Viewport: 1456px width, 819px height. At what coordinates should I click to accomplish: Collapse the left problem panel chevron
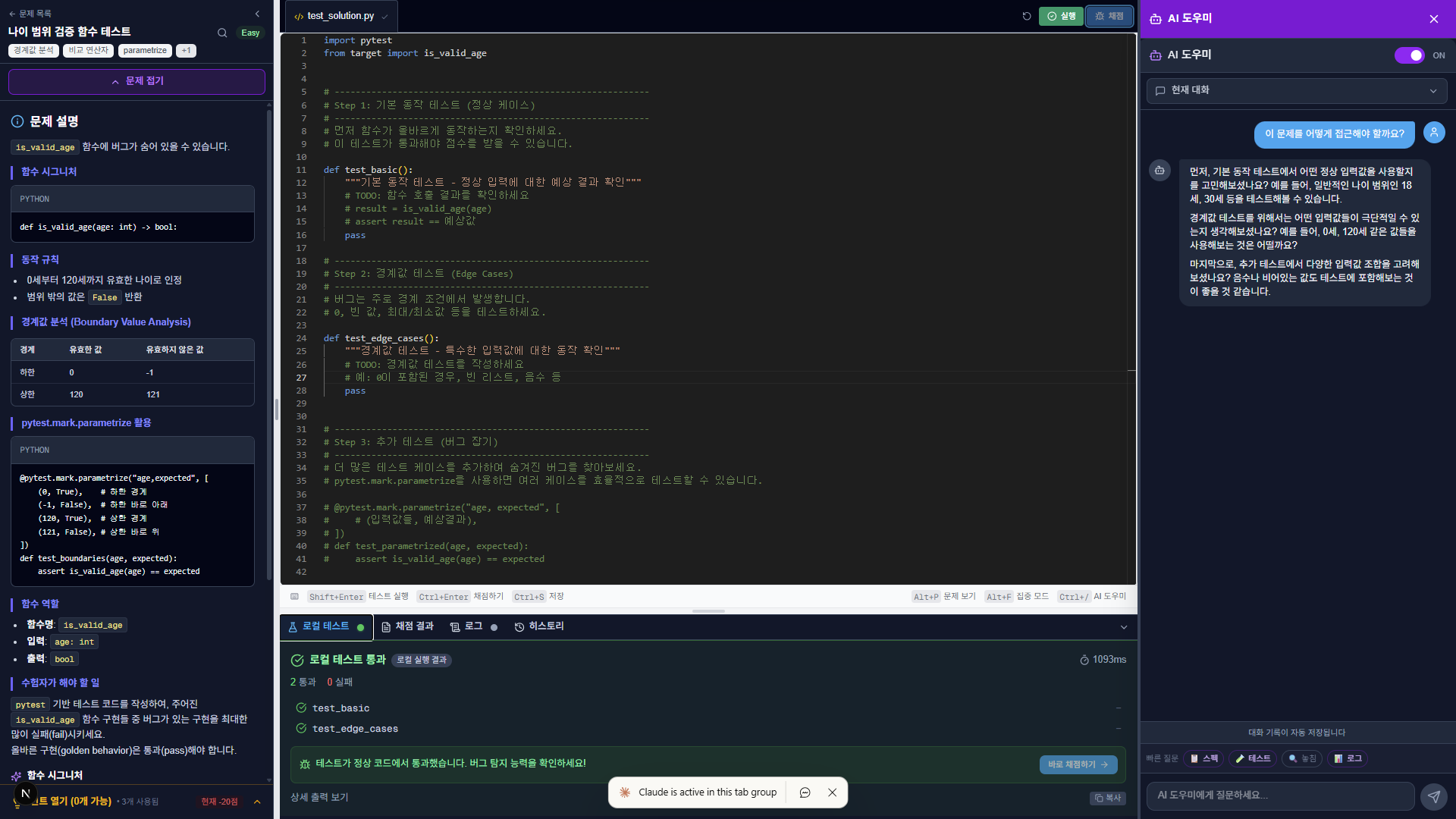click(x=257, y=14)
